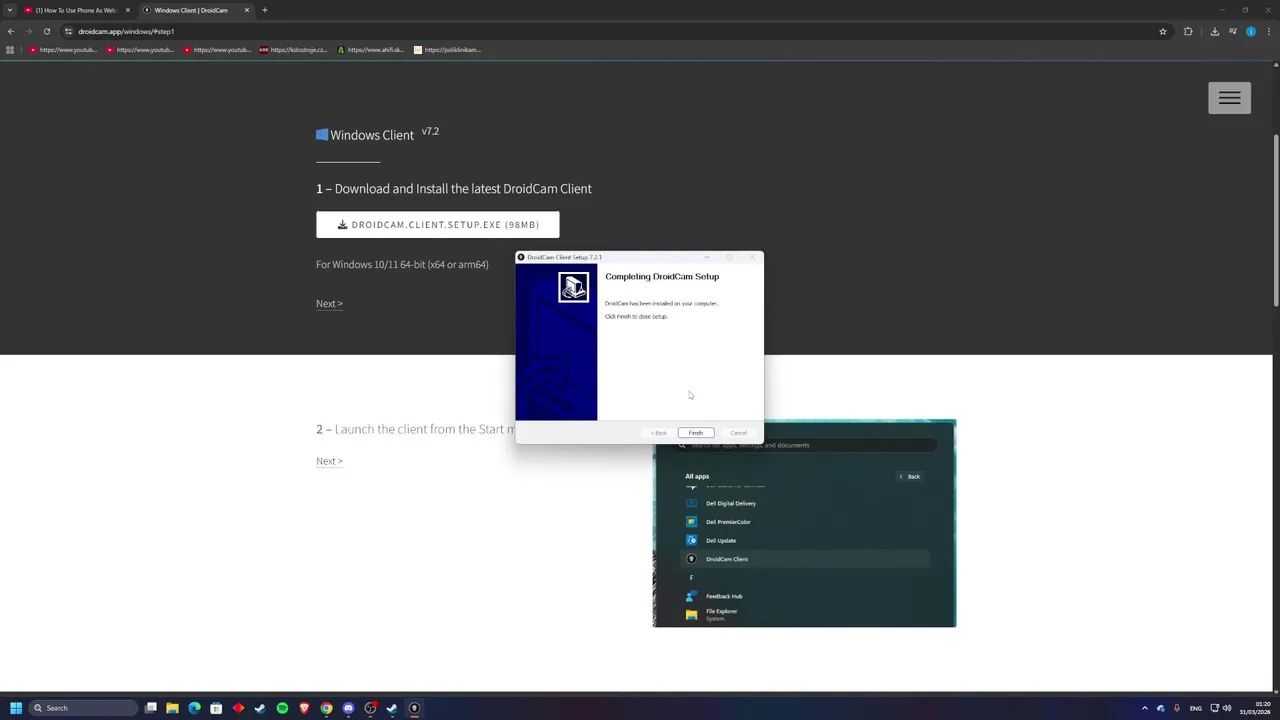Bookmark this page with the star icon
Viewport: 1280px width, 720px height.
coord(1162,31)
